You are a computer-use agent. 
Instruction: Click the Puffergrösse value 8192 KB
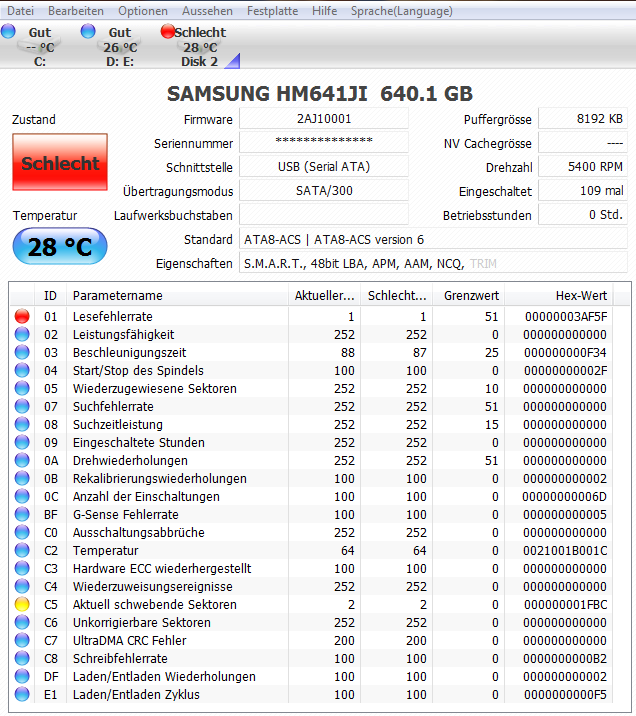coord(583,119)
